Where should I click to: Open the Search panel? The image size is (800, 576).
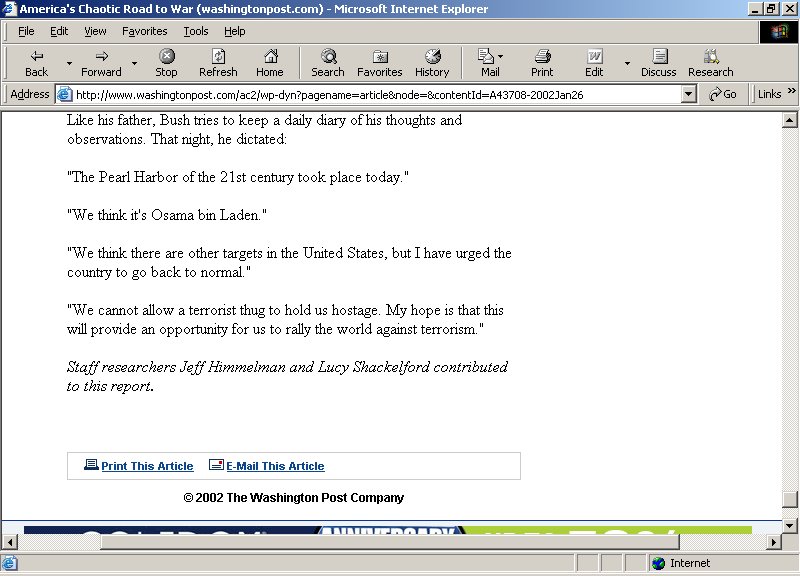tap(327, 63)
